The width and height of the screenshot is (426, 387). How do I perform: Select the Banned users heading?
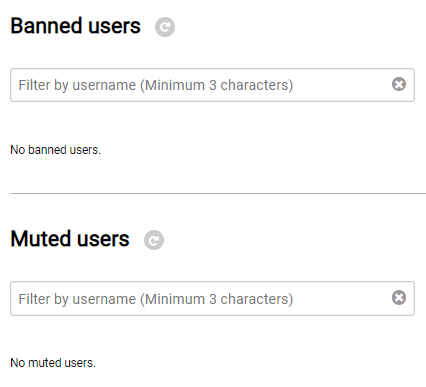(75, 26)
